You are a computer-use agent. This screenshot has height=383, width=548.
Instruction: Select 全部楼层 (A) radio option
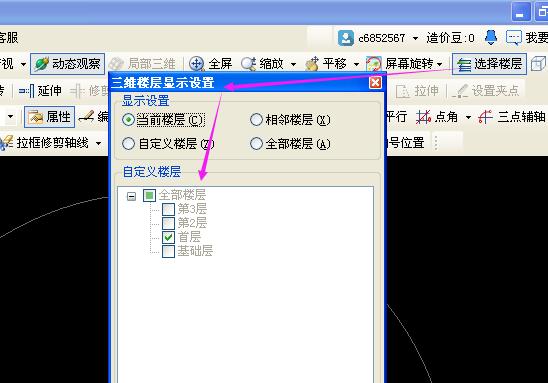(290, 144)
